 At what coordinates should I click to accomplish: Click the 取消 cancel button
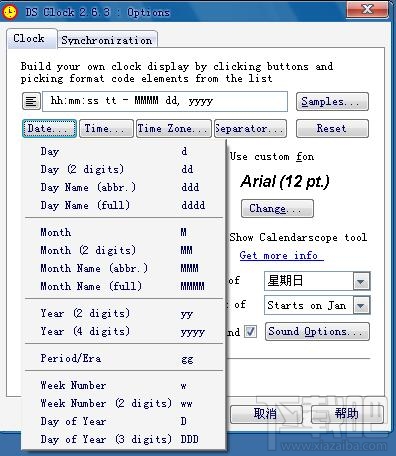pyautogui.click(x=266, y=414)
